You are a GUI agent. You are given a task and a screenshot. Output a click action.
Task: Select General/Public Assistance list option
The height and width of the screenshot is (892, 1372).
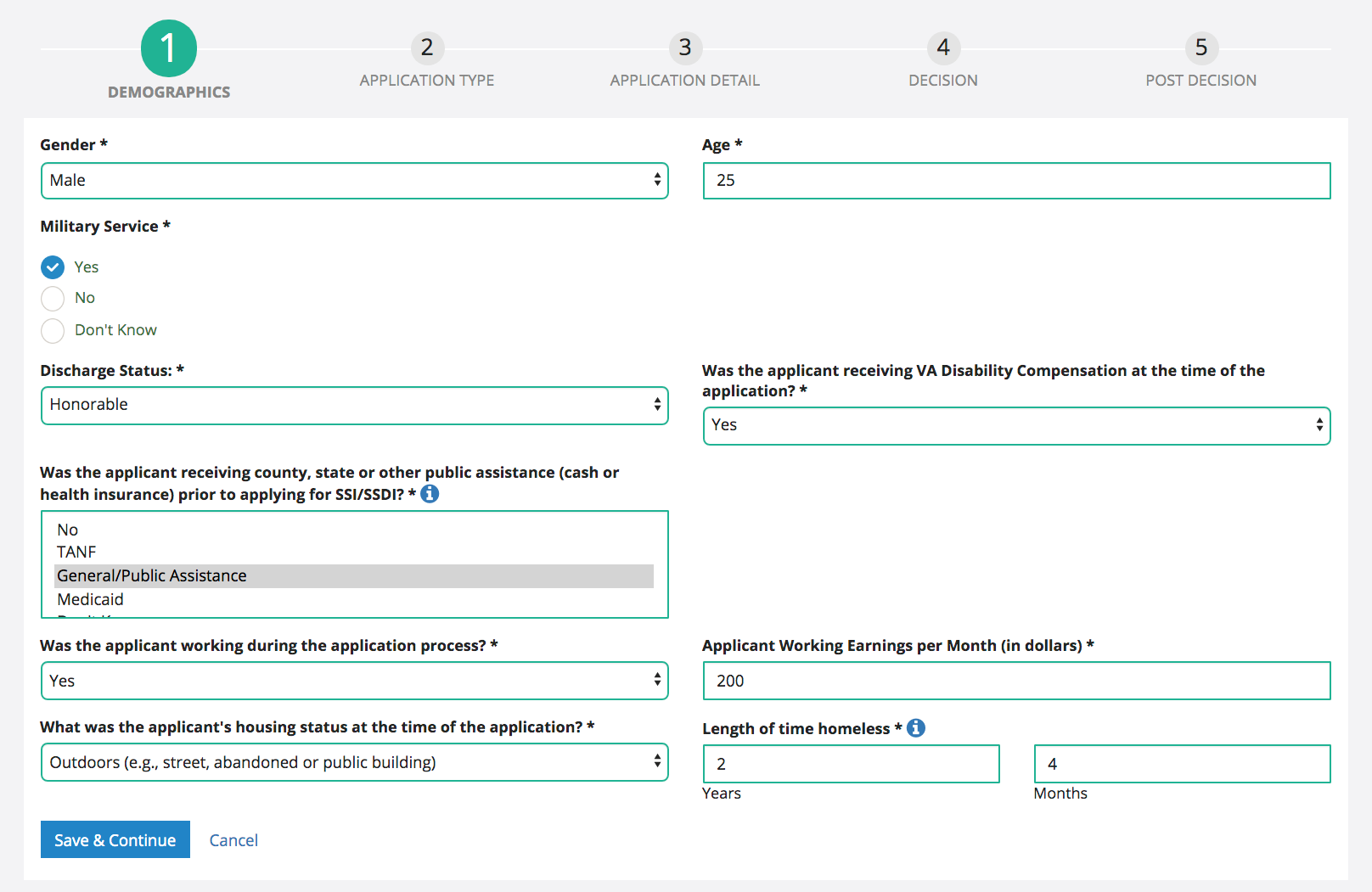354,576
